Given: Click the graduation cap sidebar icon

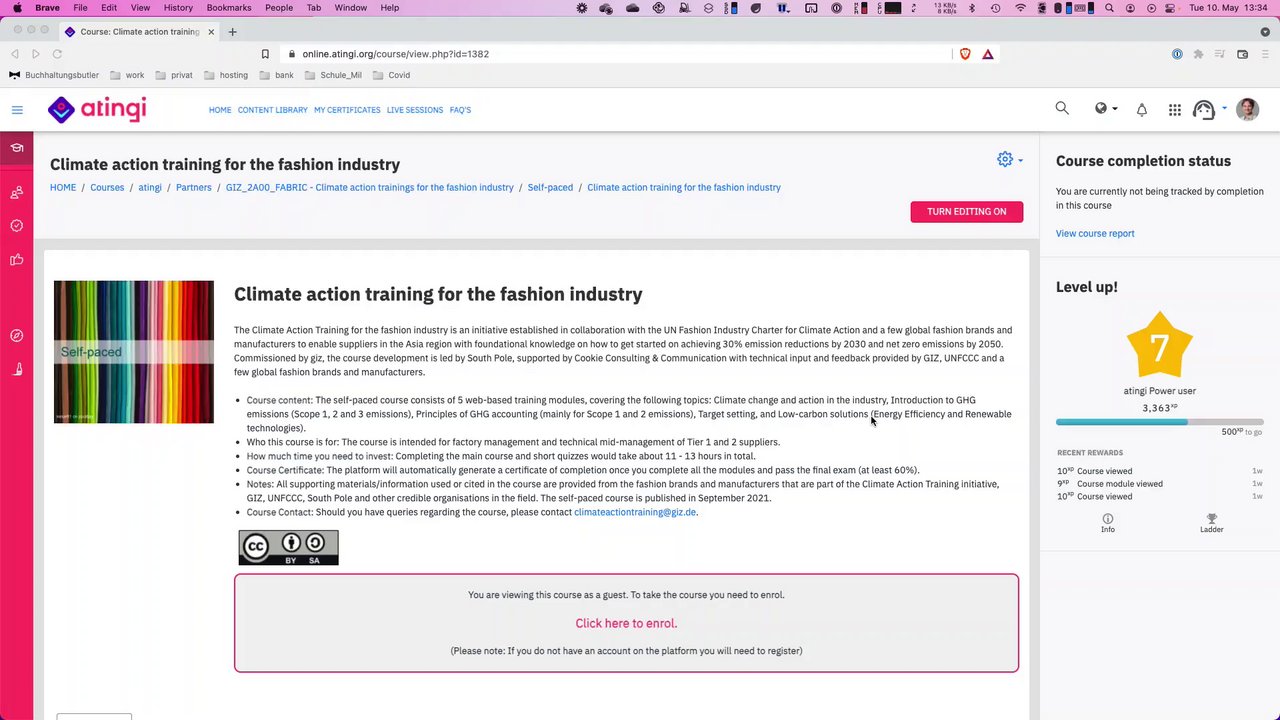Looking at the screenshot, I should [x=17, y=148].
